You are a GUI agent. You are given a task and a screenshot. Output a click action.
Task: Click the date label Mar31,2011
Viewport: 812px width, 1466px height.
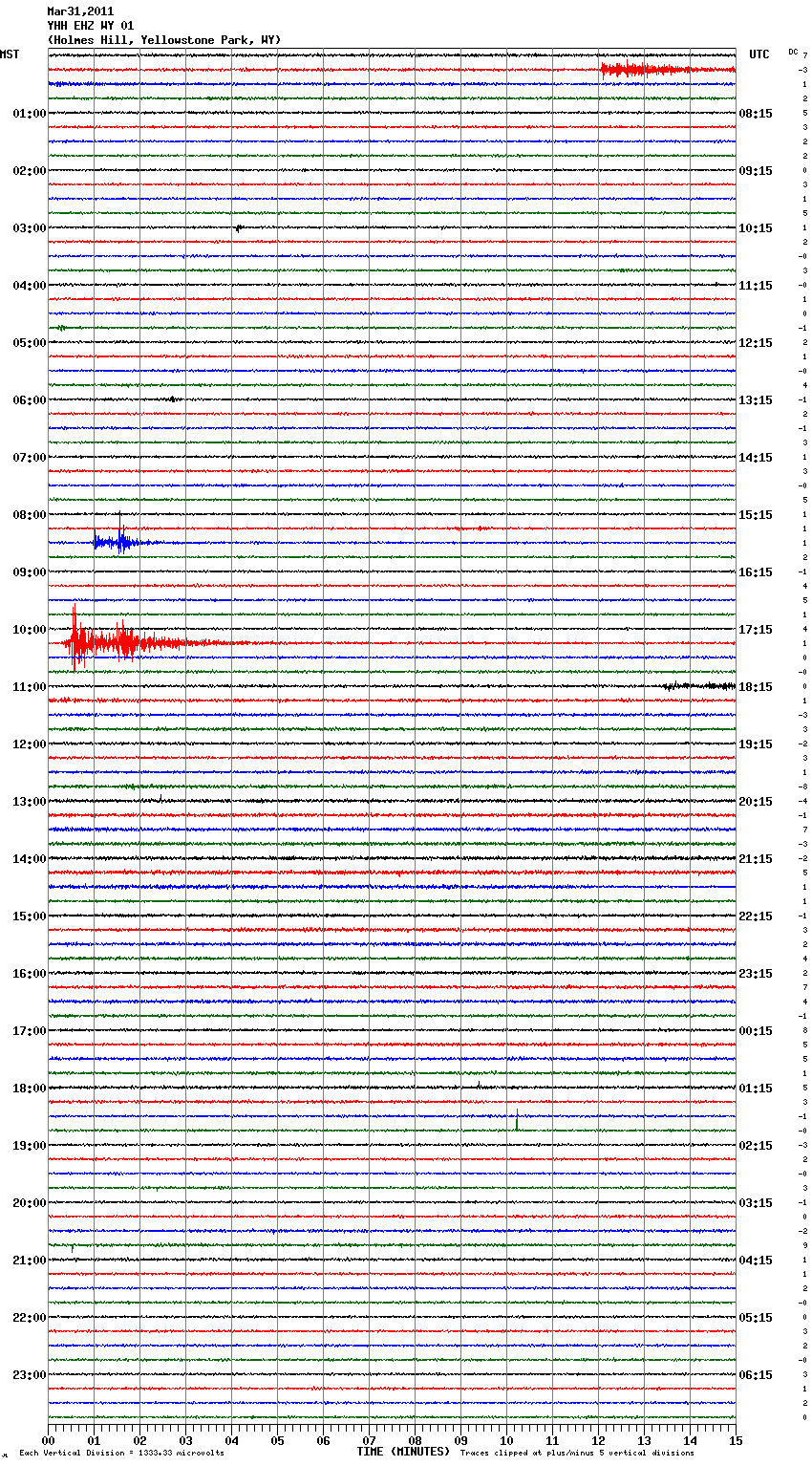coord(80,11)
